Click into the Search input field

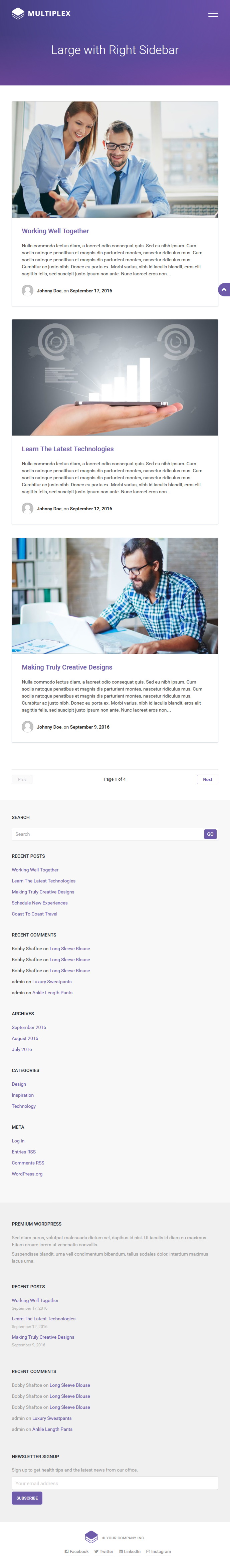click(108, 834)
